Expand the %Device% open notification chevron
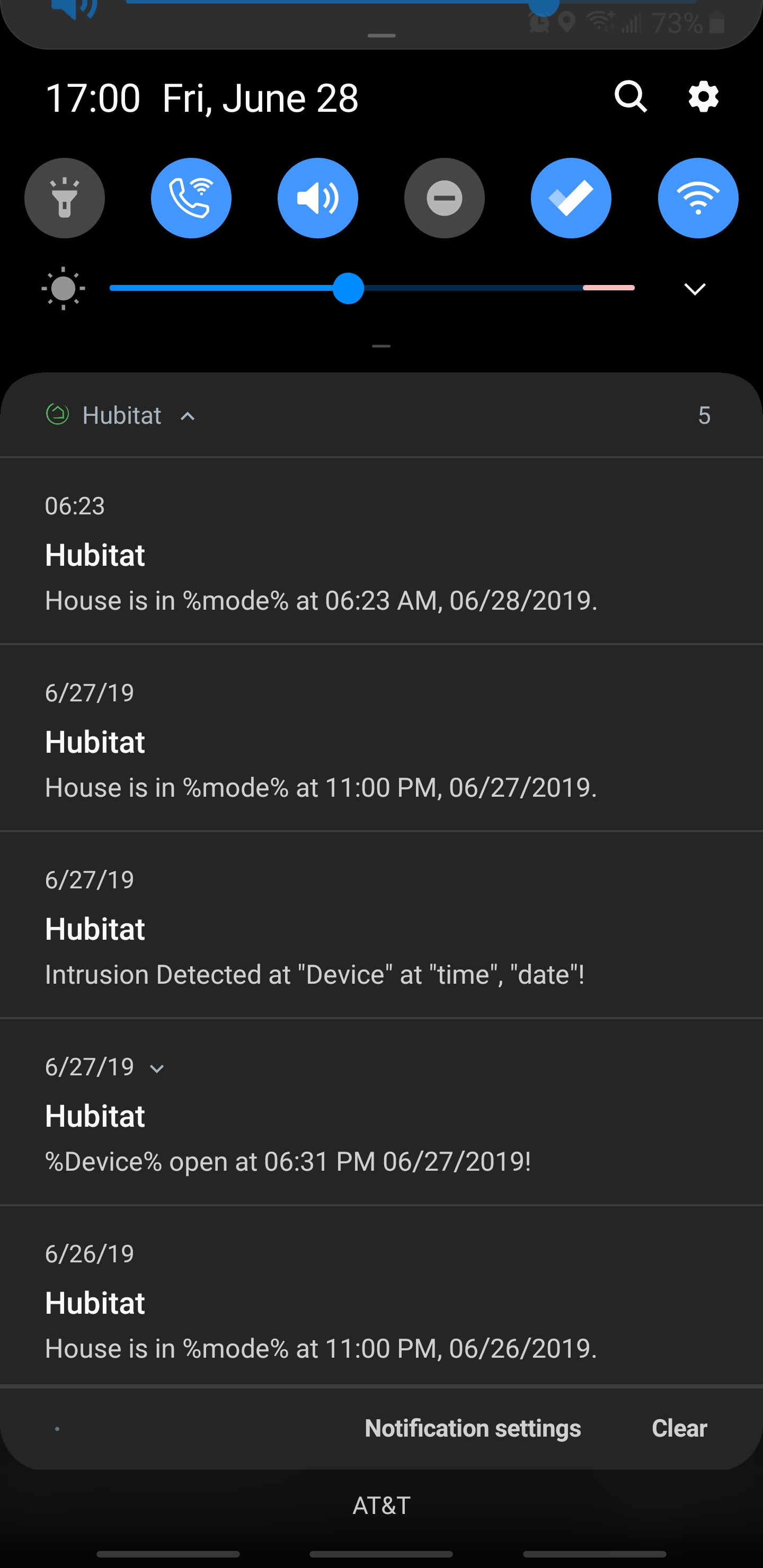Image resolution: width=763 pixels, height=1568 pixels. (x=156, y=1069)
